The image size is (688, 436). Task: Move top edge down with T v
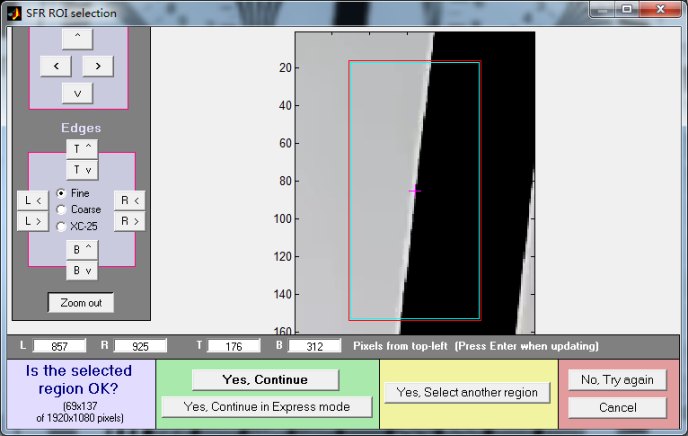(x=81, y=170)
